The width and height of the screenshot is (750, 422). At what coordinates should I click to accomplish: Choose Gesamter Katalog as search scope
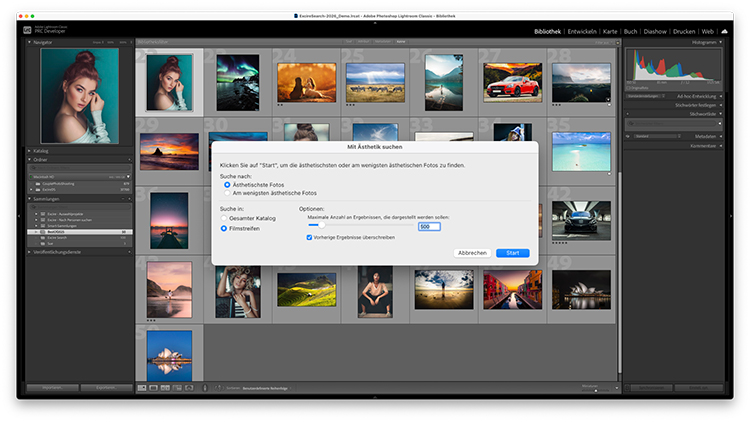[x=224, y=217]
